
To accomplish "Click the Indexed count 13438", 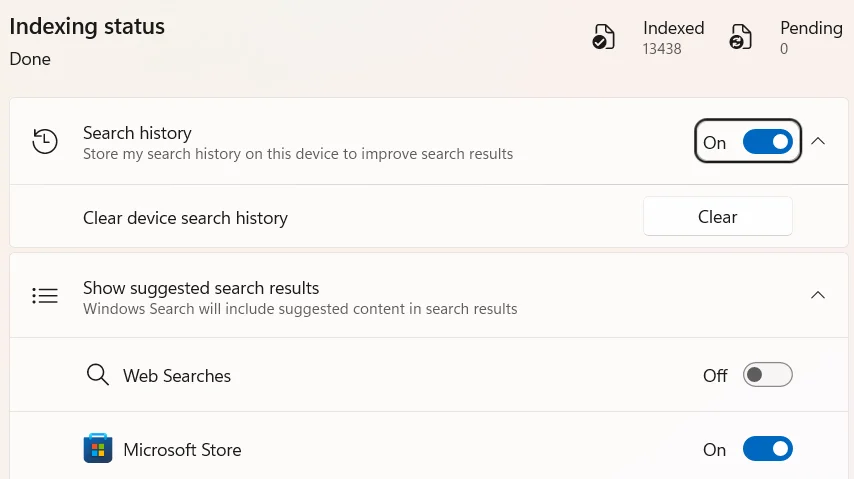I will click(x=662, y=49).
